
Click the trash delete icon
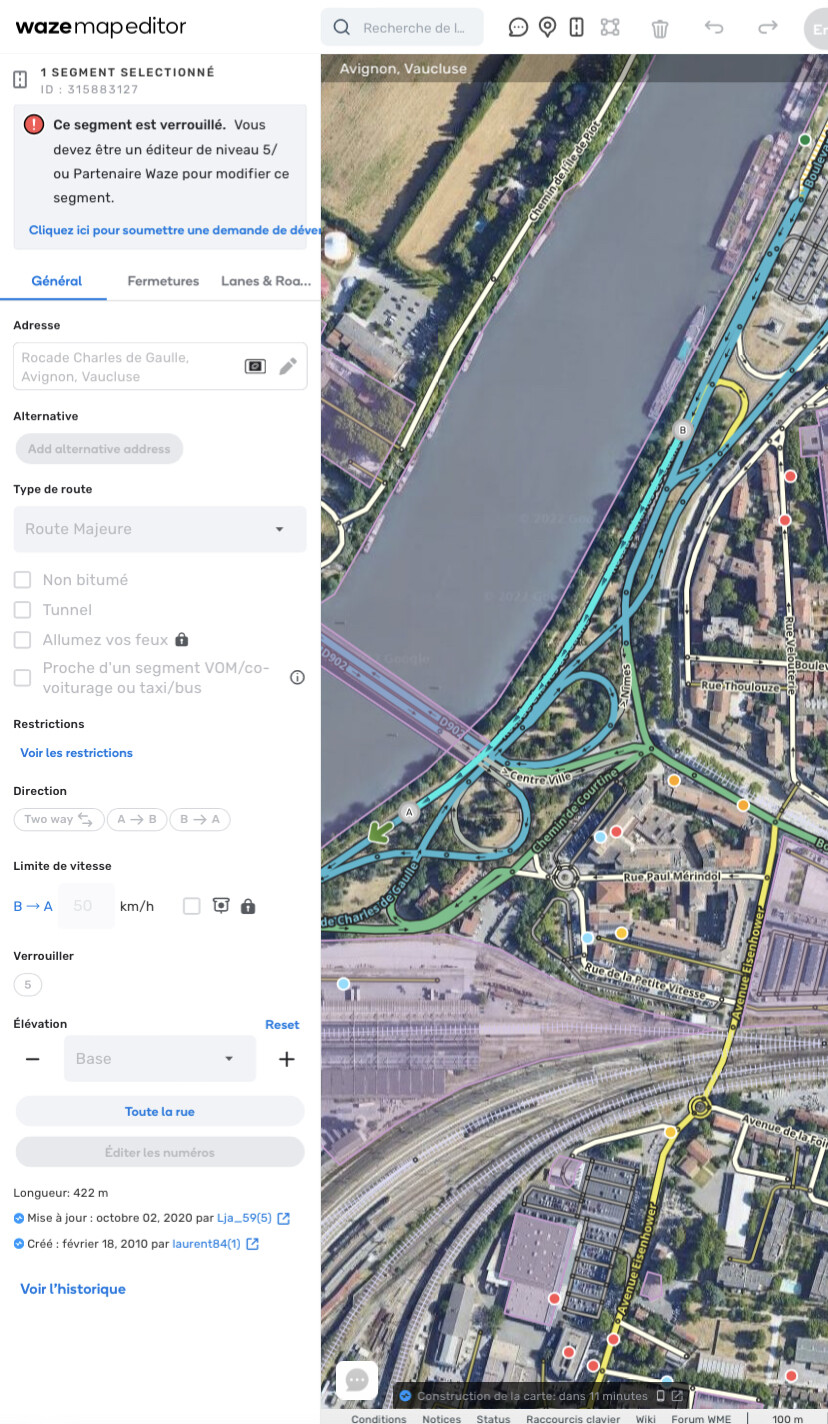pyautogui.click(x=660, y=28)
